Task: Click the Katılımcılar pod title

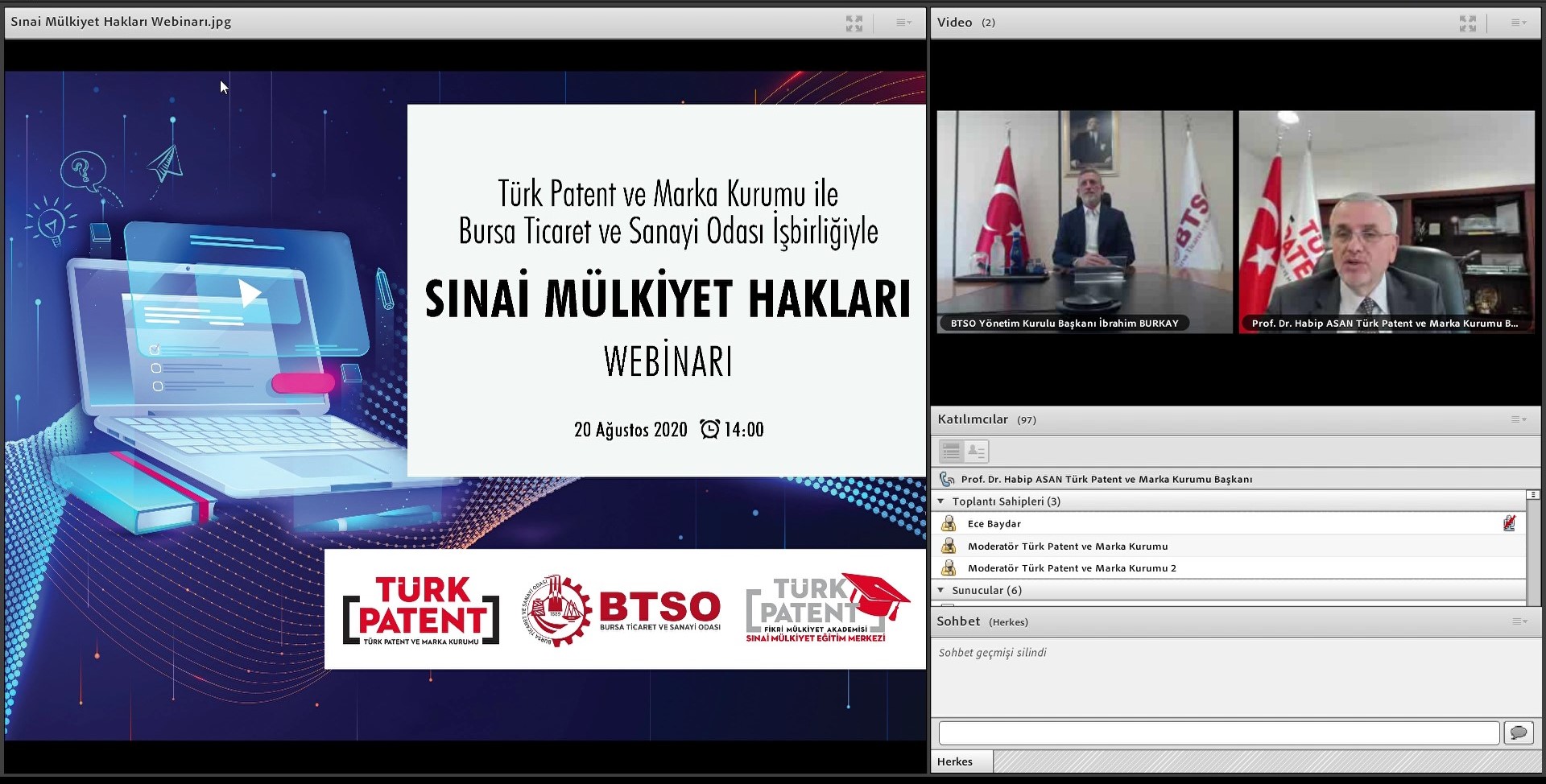Action: click(973, 419)
